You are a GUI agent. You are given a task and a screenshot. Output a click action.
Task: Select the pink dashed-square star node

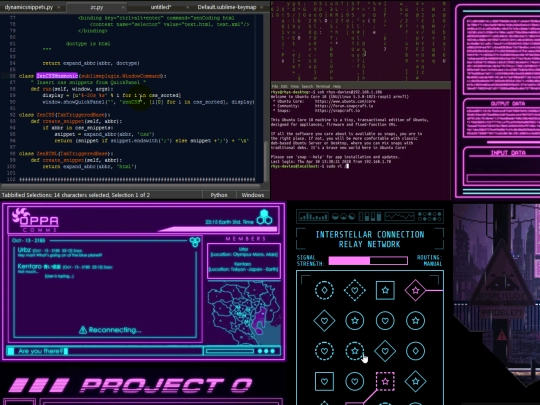pos(385,381)
